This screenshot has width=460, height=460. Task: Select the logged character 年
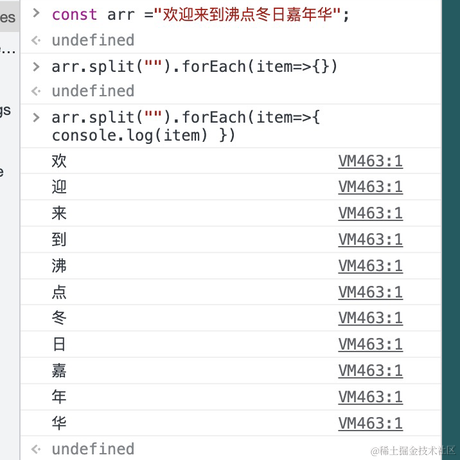(59, 397)
